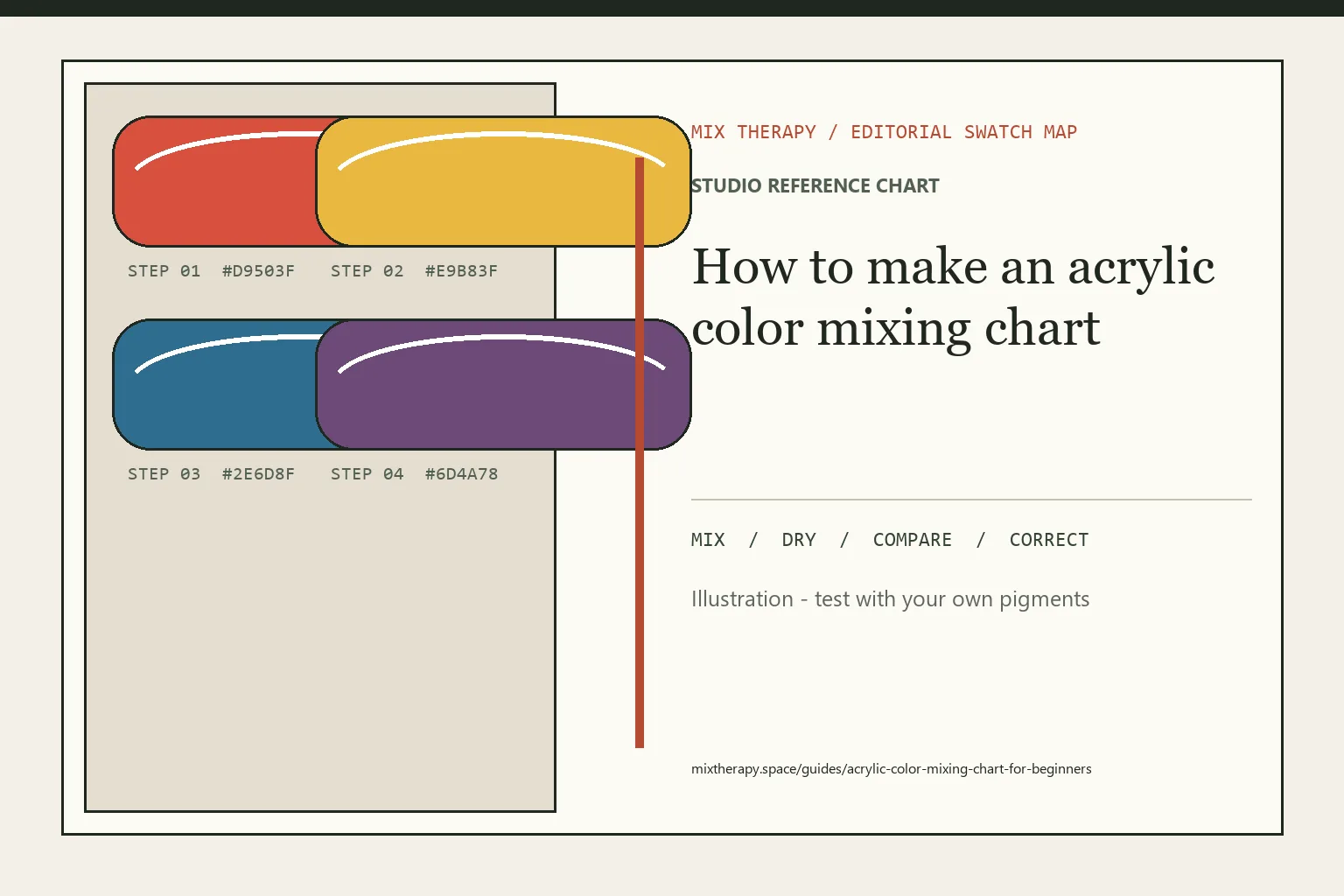Viewport: 1344px width, 896px height.
Task: Click the 'STUDIO REFERENCE CHART' subtitle
Action: (x=815, y=185)
